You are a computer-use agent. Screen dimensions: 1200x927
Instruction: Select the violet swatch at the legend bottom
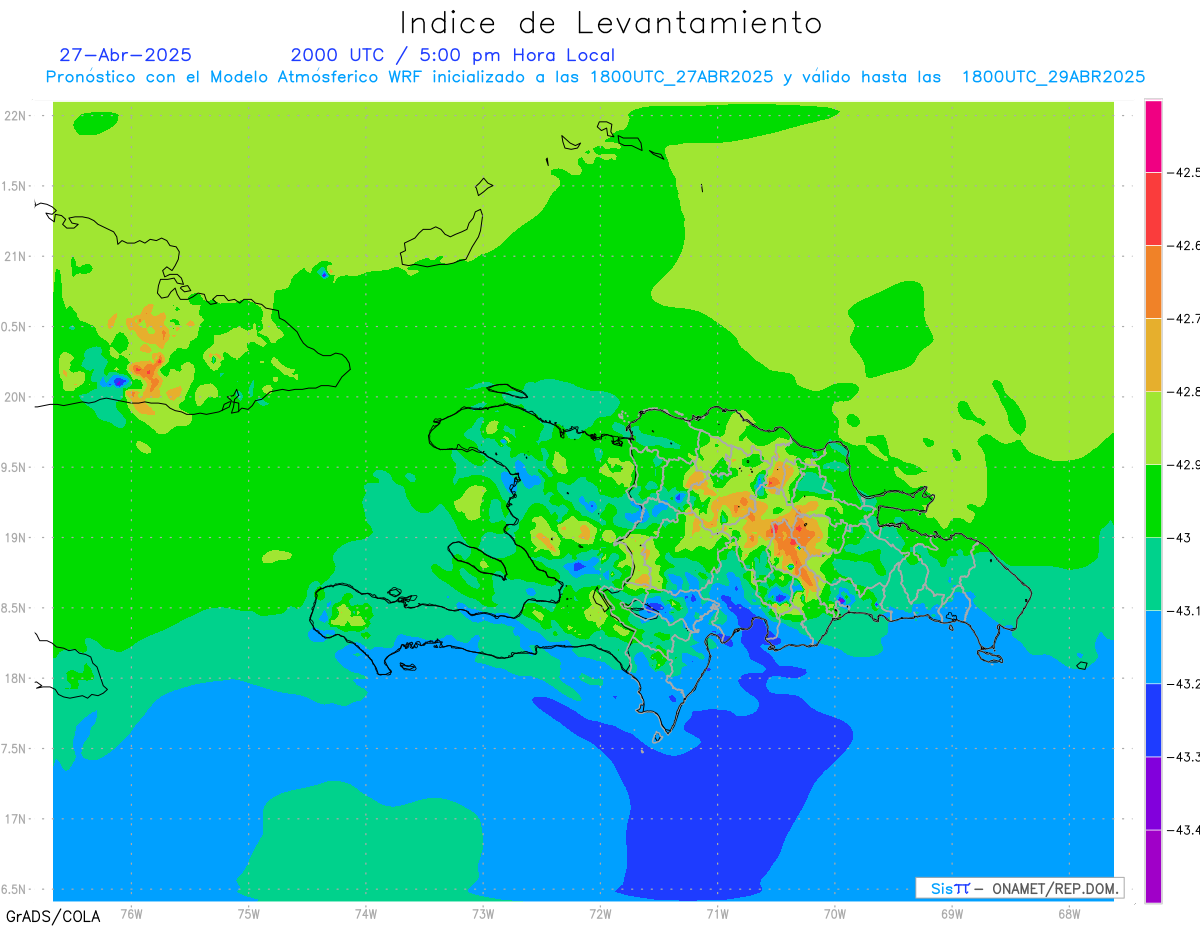tap(1153, 866)
